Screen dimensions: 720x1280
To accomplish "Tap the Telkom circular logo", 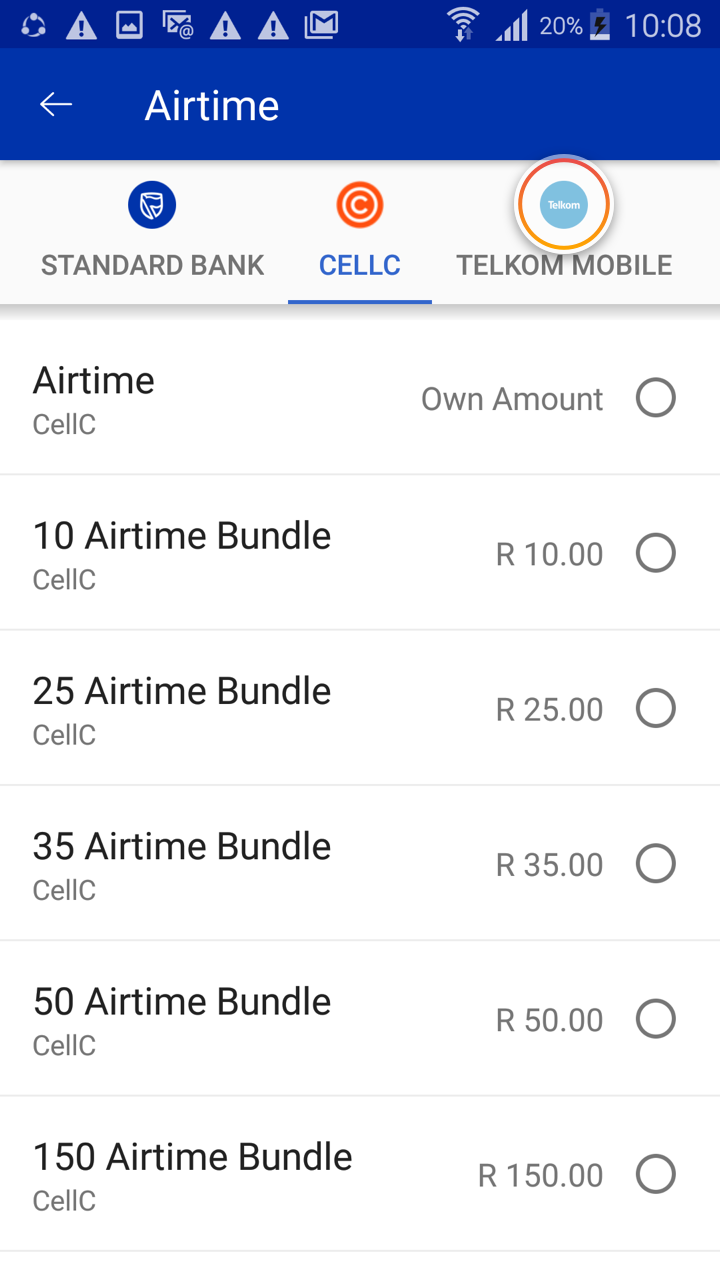I will (563, 205).
